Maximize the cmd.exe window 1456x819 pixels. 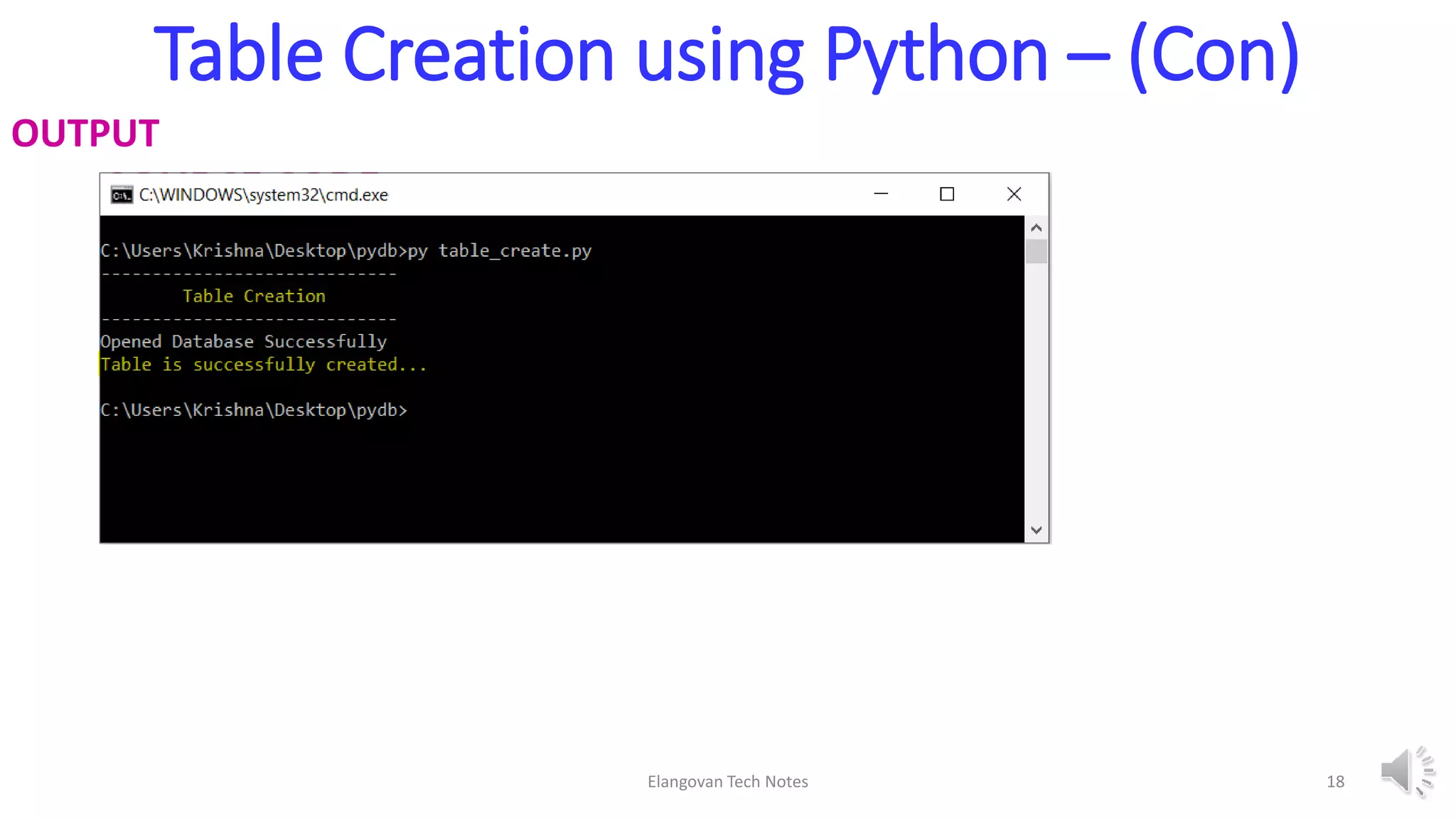tap(947, 194)
